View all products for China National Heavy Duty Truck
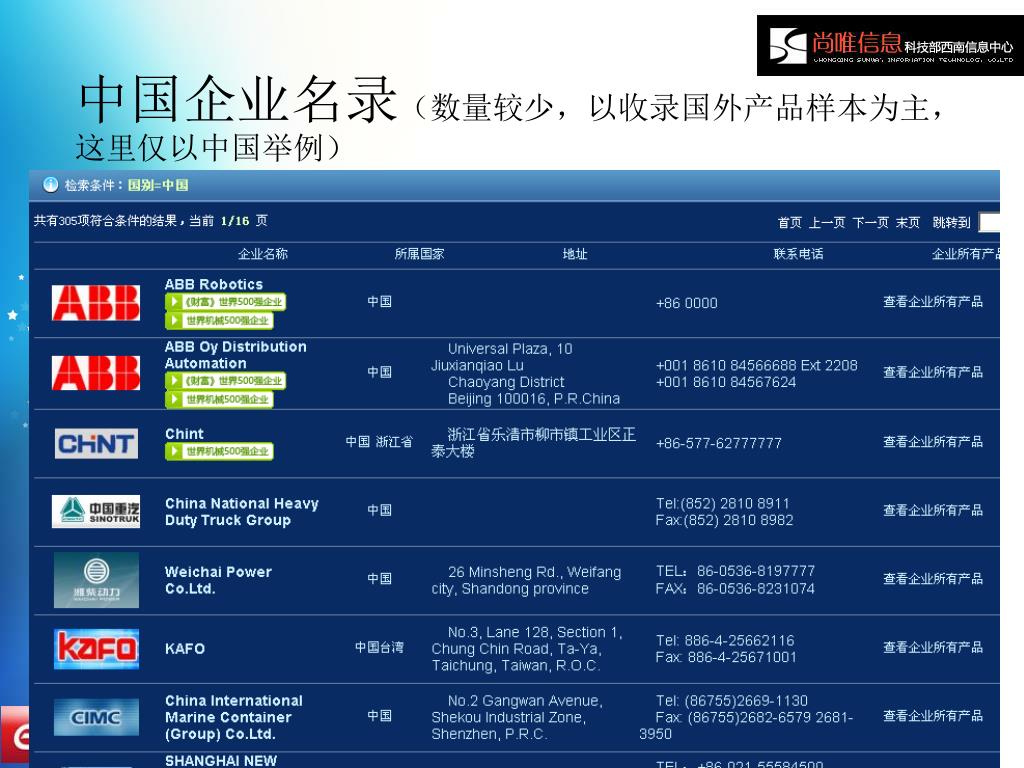The height and width of the screenshot is (768, 1024). [x=933, y=510]
